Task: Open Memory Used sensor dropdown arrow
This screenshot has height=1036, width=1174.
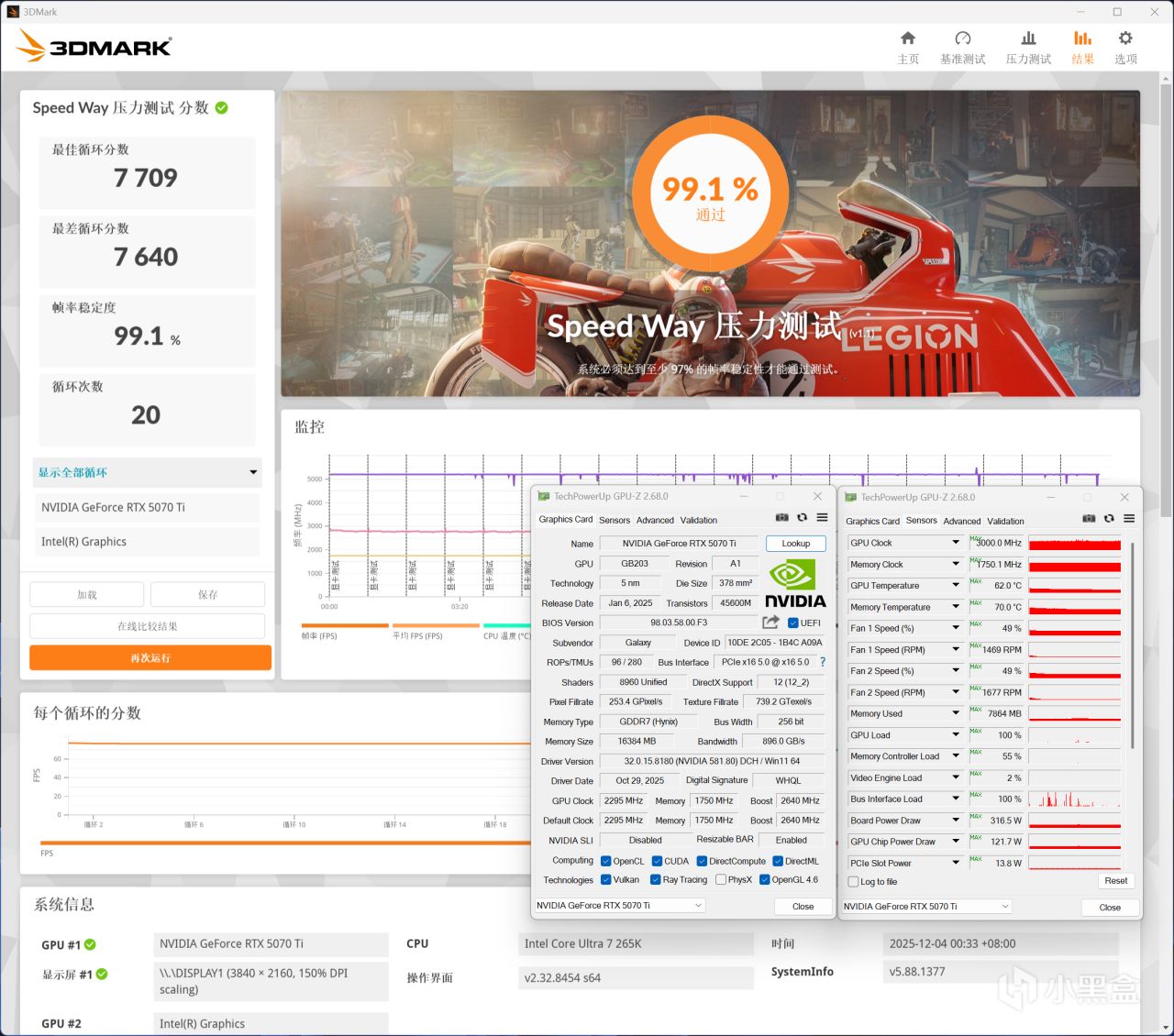Action: pyautogui.click(x=956, y=713)
